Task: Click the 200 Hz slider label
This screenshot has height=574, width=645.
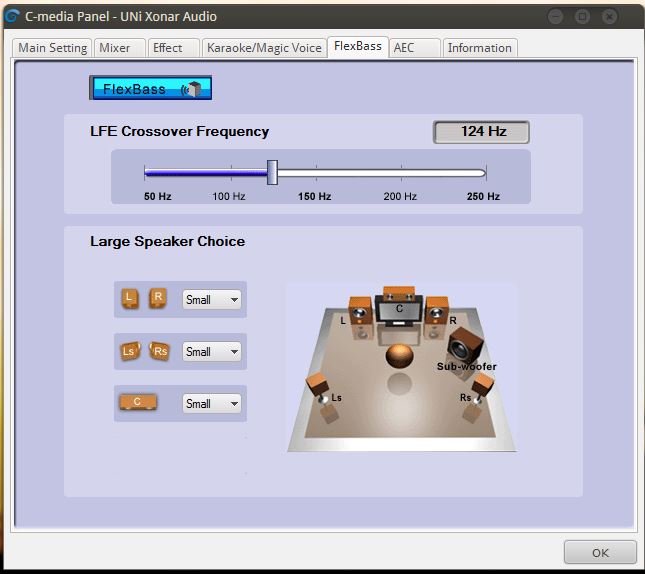Action: coord(400,196)
